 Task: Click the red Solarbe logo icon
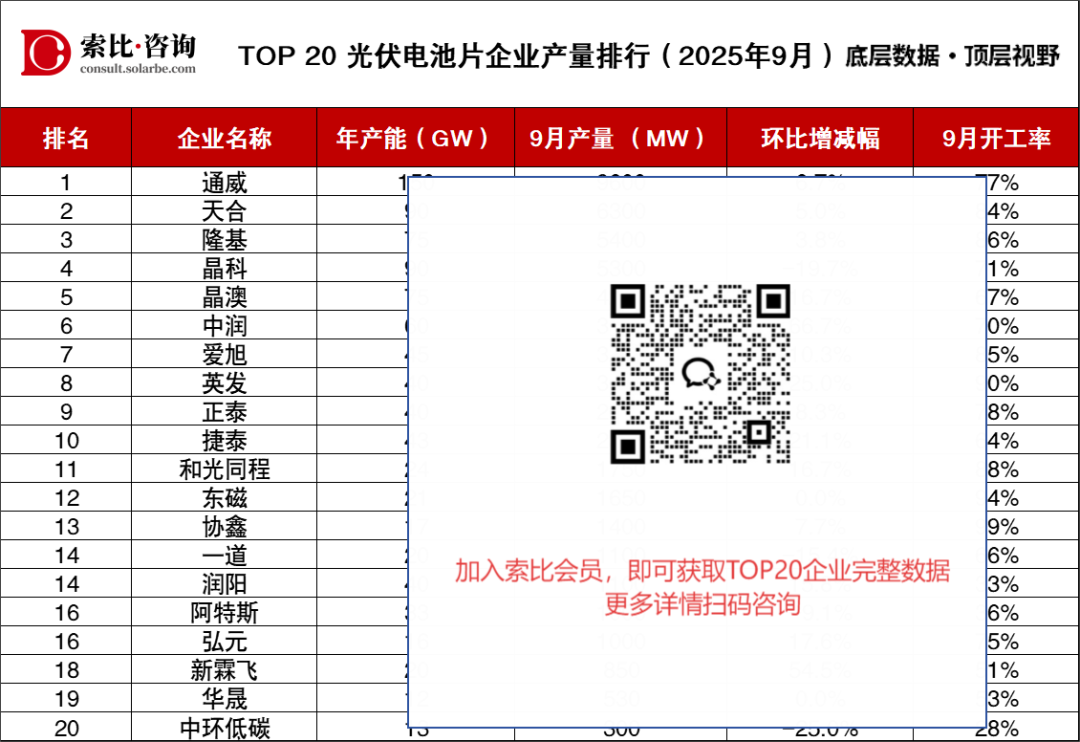click(x=46, y=52)
